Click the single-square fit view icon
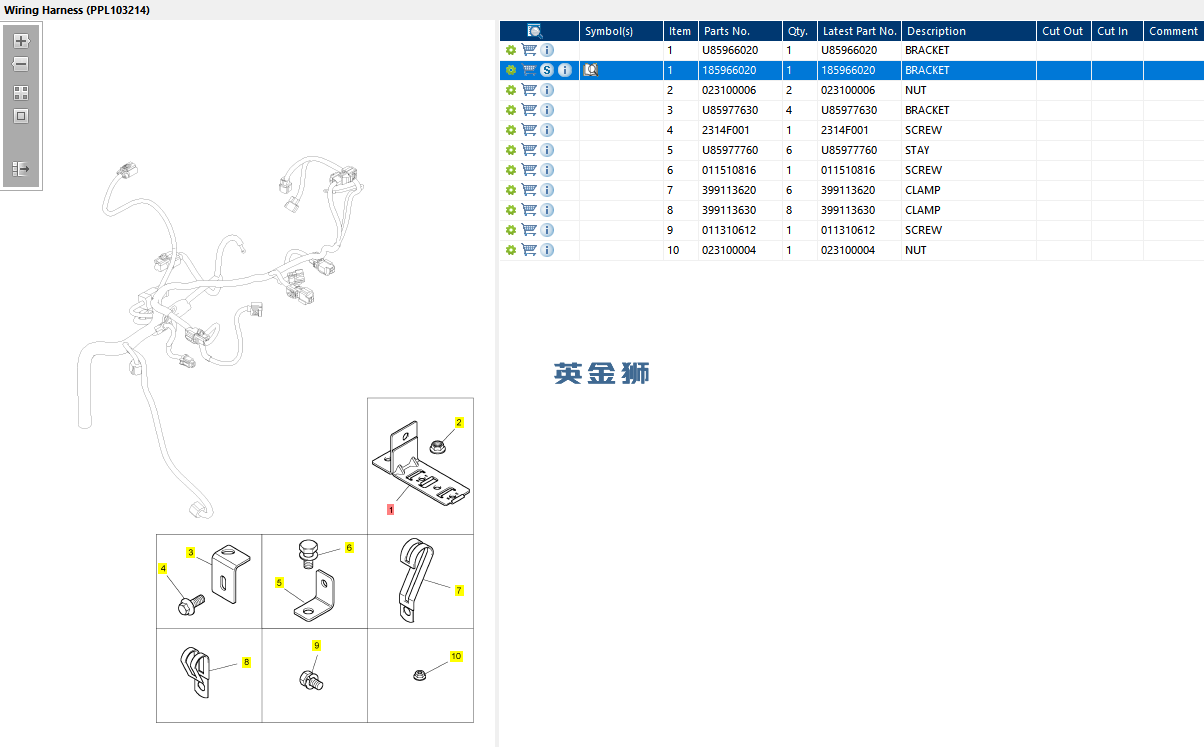 tap(20, 116)
